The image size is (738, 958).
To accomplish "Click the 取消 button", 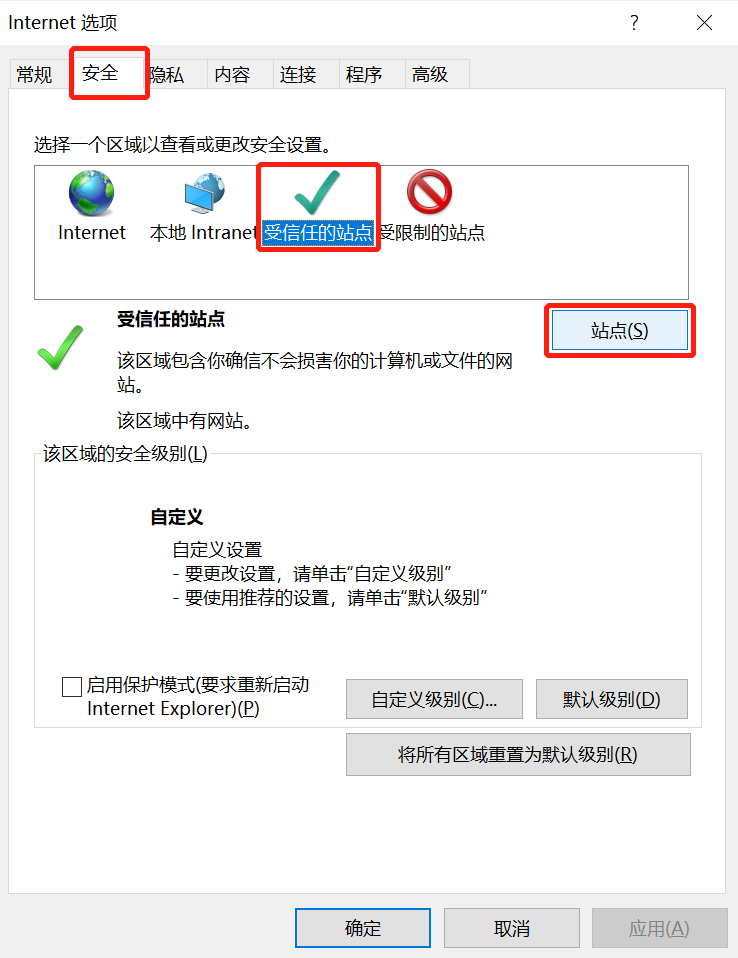I will pos(511,928).
